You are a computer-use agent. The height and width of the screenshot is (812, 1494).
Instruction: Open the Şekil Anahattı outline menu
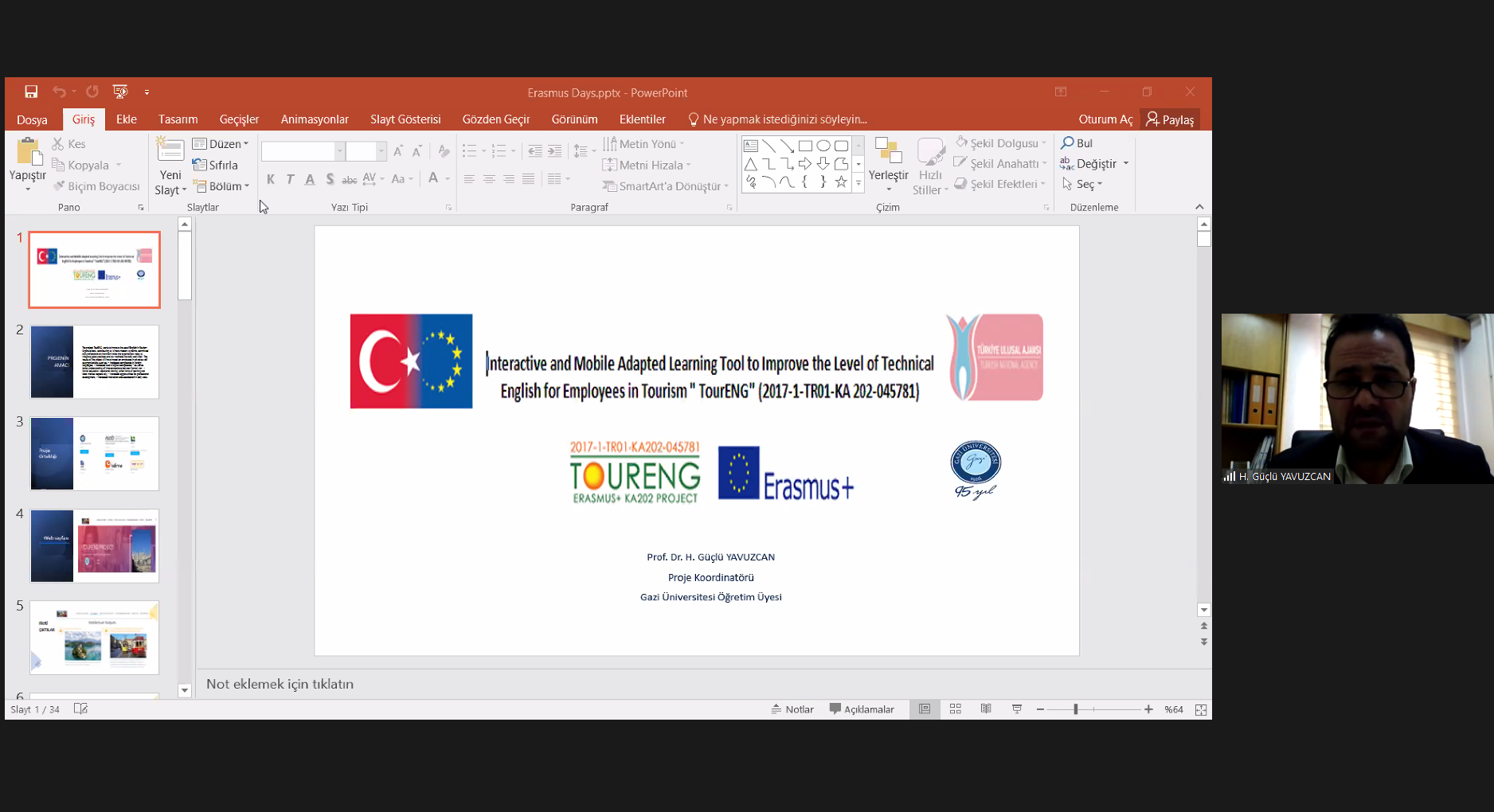(x=1001, y=164)
